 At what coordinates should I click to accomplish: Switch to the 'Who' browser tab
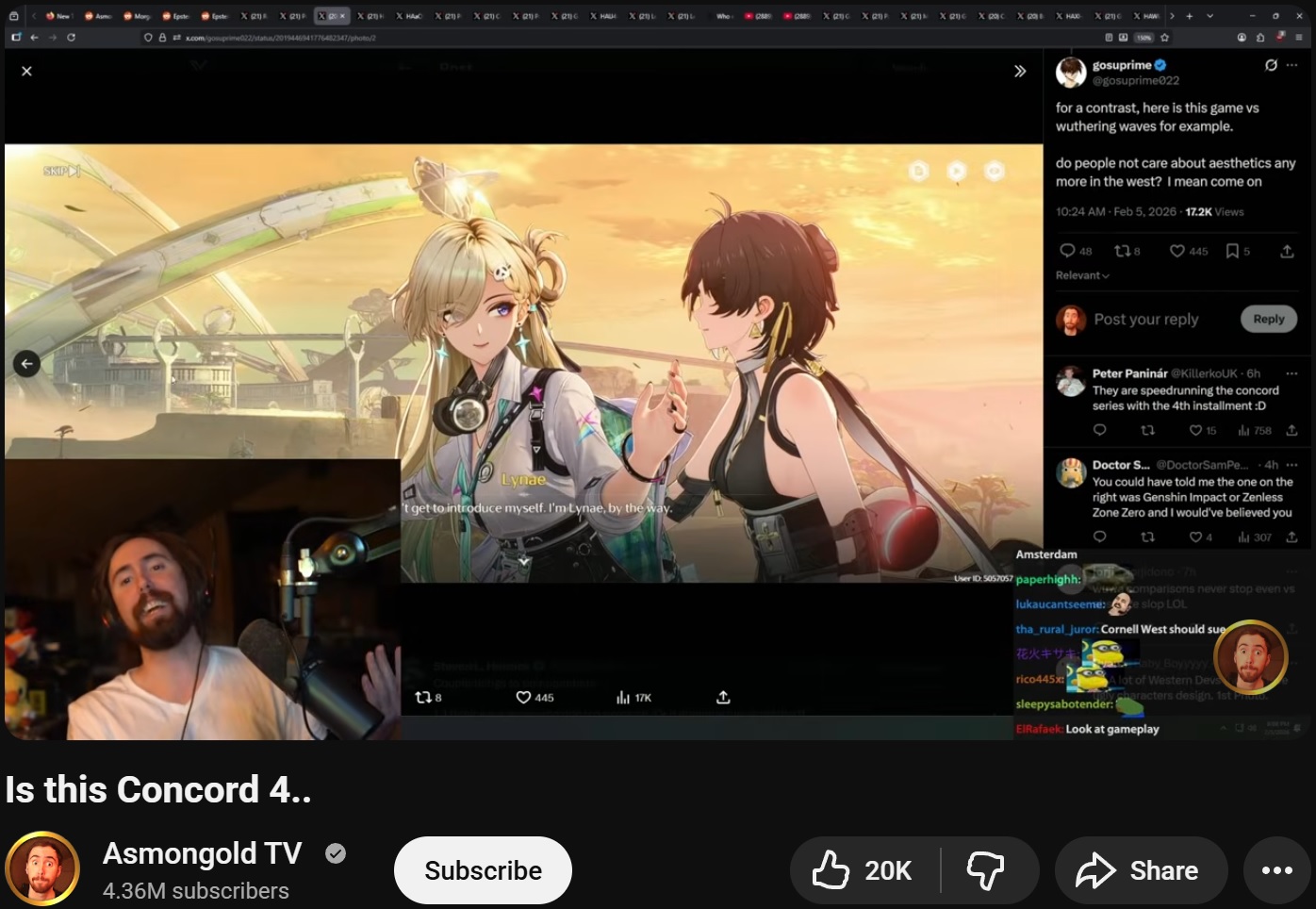724,16
